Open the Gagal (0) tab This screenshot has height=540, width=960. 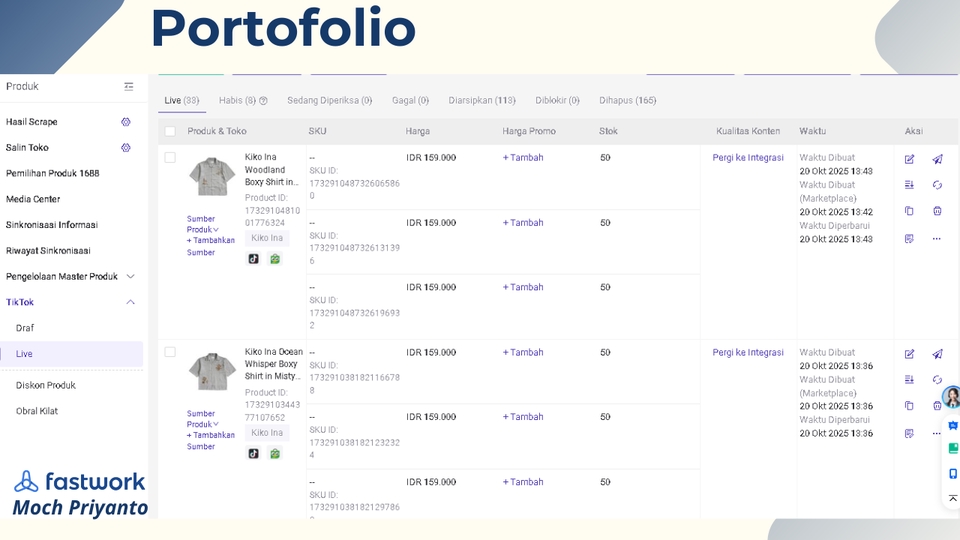click(410, 100)
